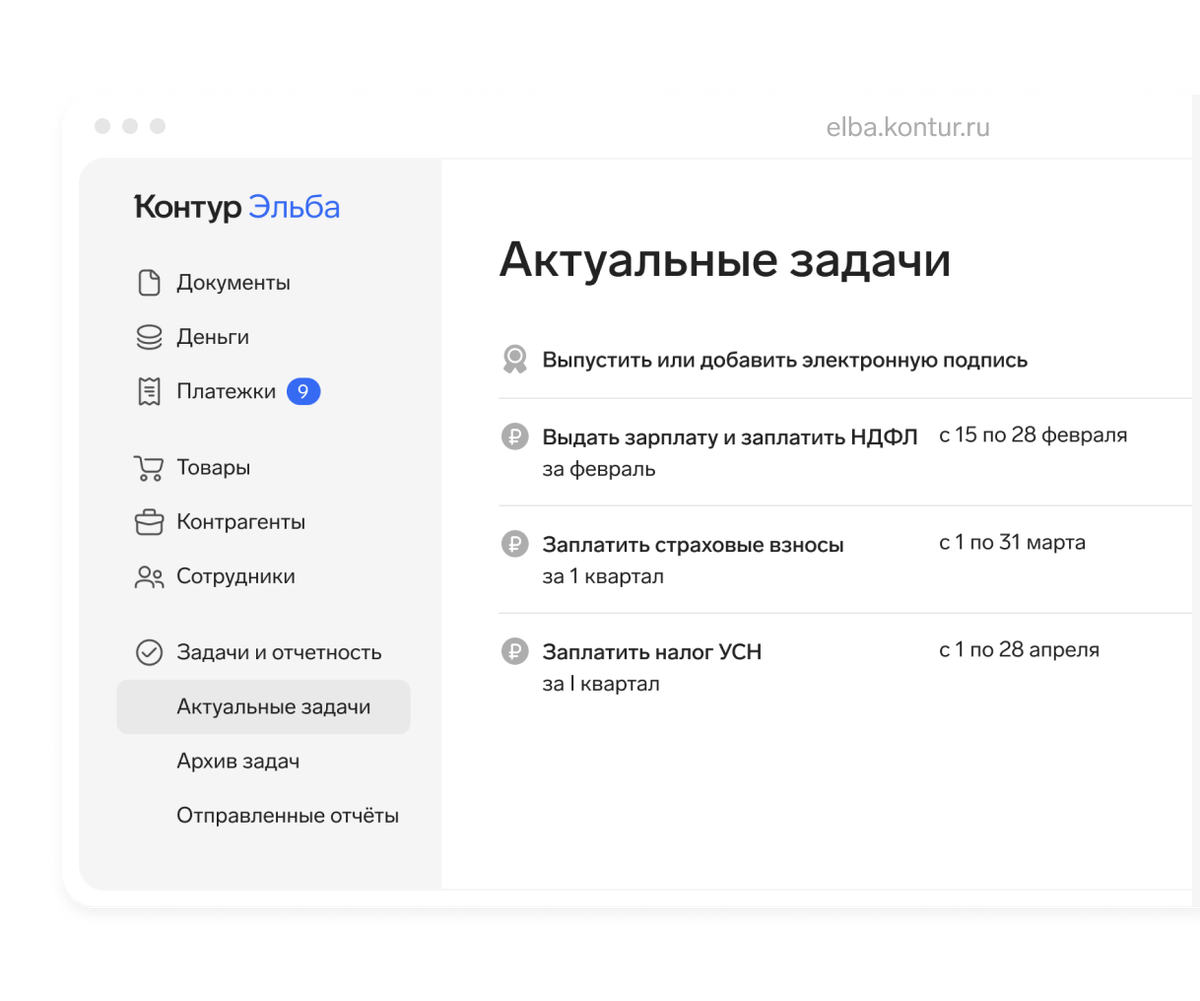The height and width of the screenshot is (1001, 1200).
Task: Click the Документы page icon
Action: point(148,283)
